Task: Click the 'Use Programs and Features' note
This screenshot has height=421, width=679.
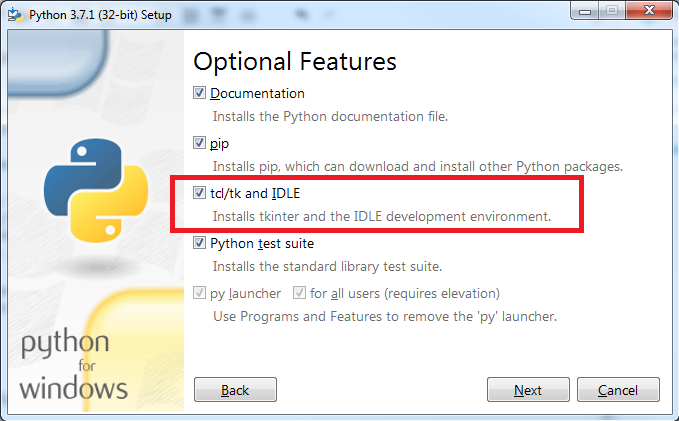Action: point(384,316)
